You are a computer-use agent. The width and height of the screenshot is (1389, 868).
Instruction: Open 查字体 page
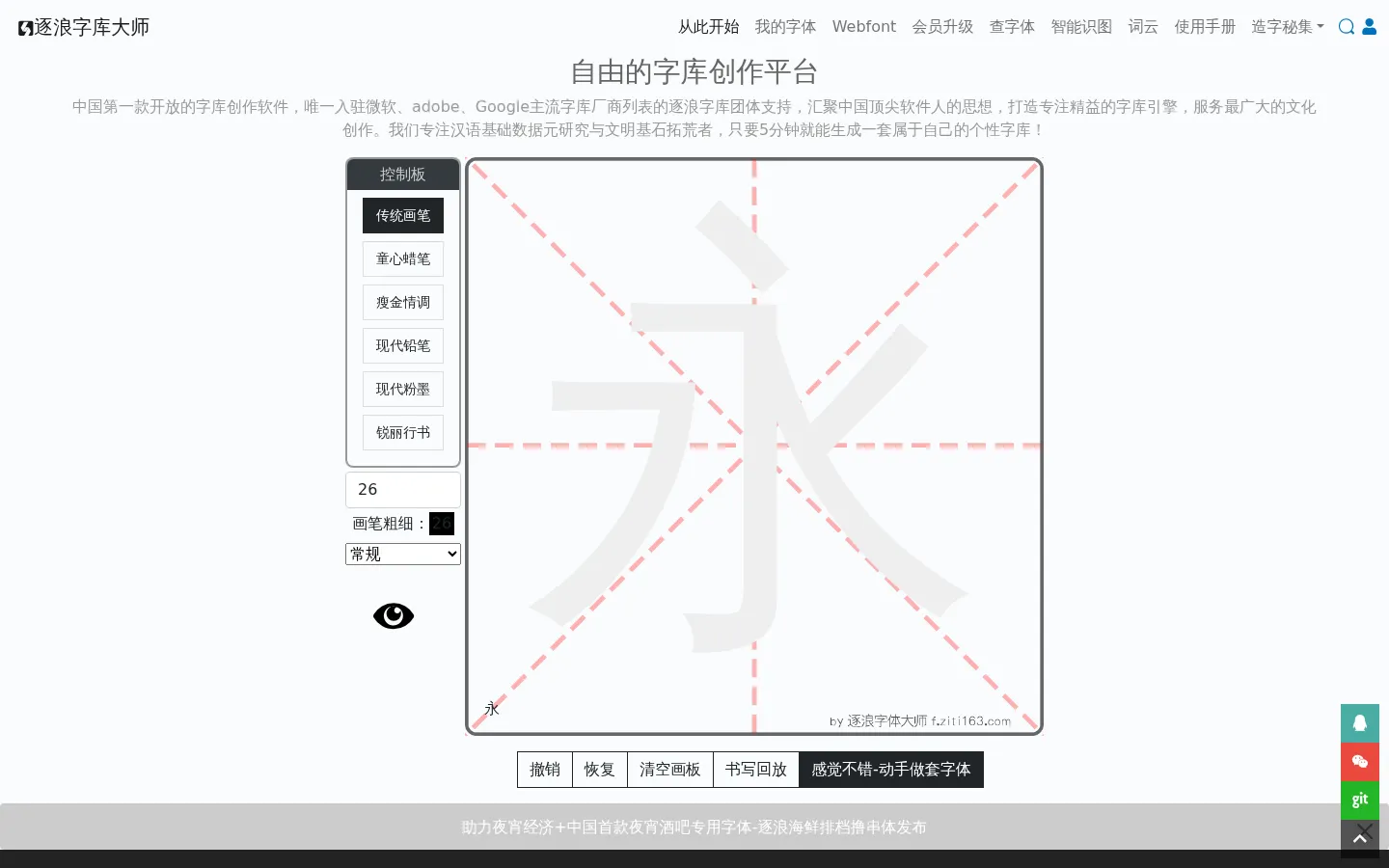coord(1012,27)
